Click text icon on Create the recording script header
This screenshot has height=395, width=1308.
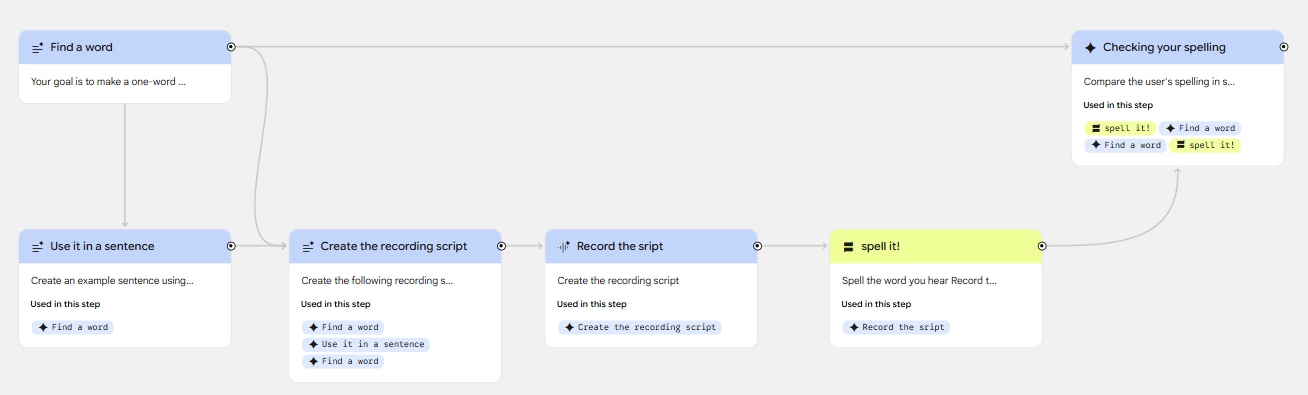coord(308,246)
